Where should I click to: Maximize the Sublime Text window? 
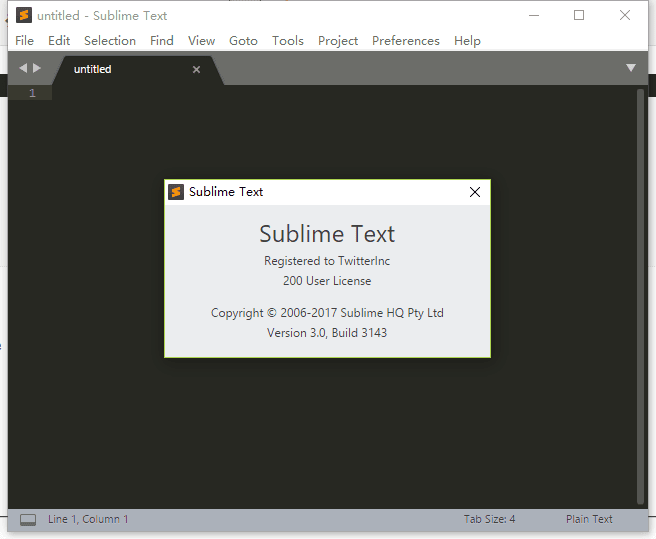[579, 15]
